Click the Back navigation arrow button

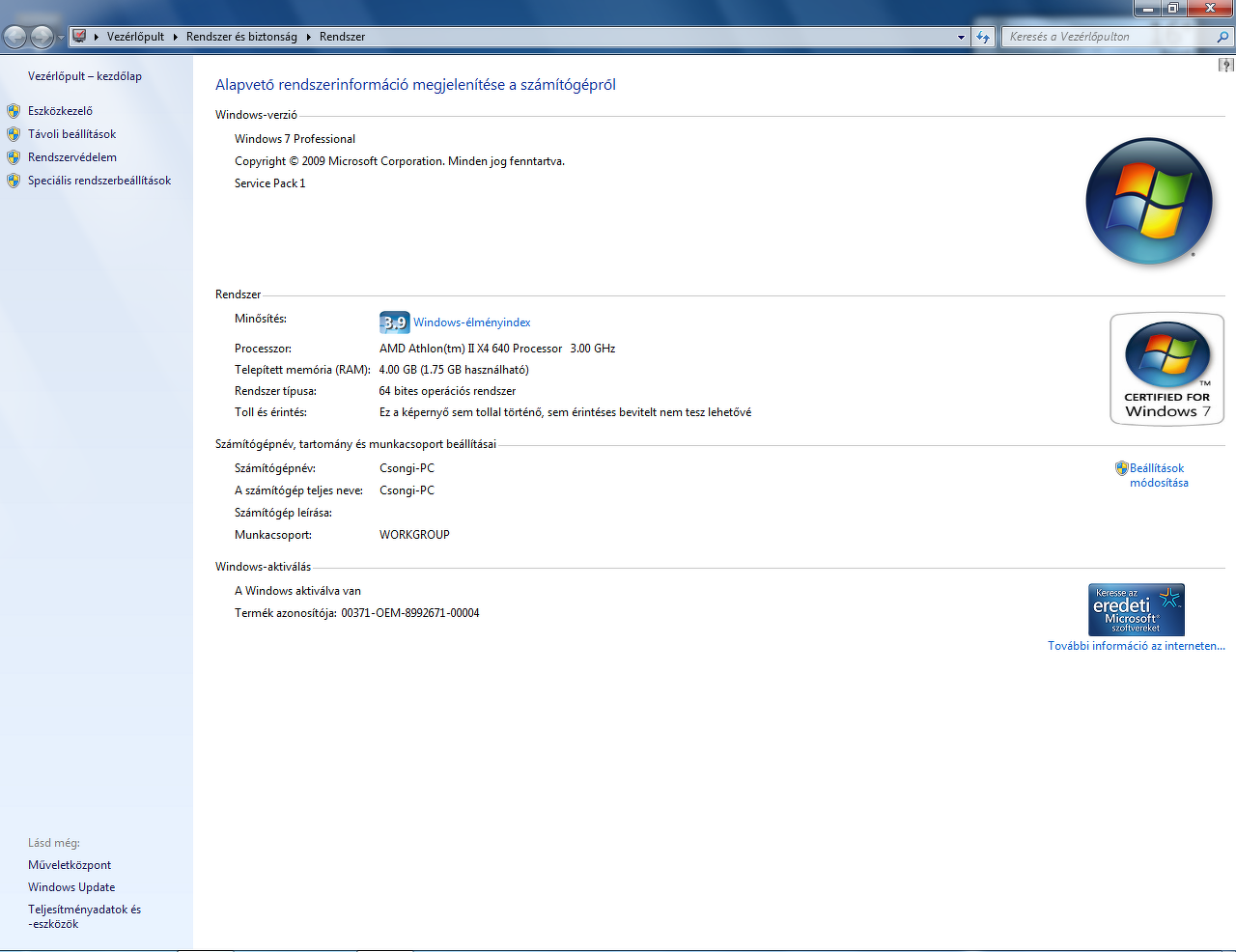(x=15, y=37)
